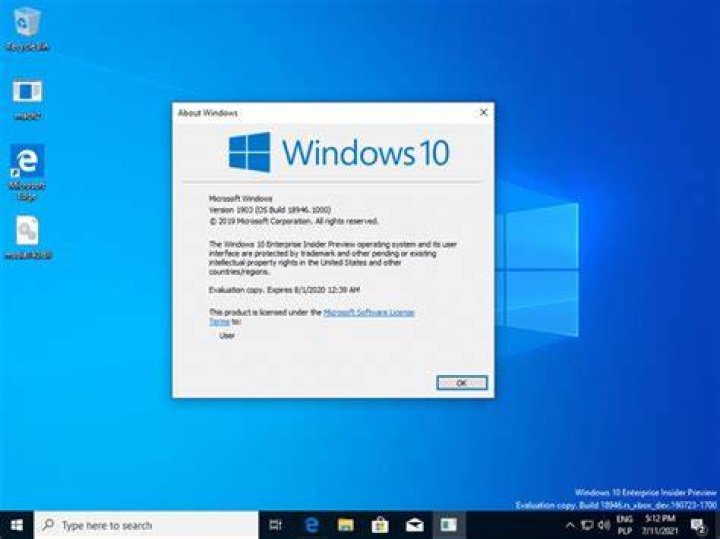The height and width of the screenshot is (539, 720).
Task: Launch Microsoft Edge from the taskbar
Action: (312, 525)
